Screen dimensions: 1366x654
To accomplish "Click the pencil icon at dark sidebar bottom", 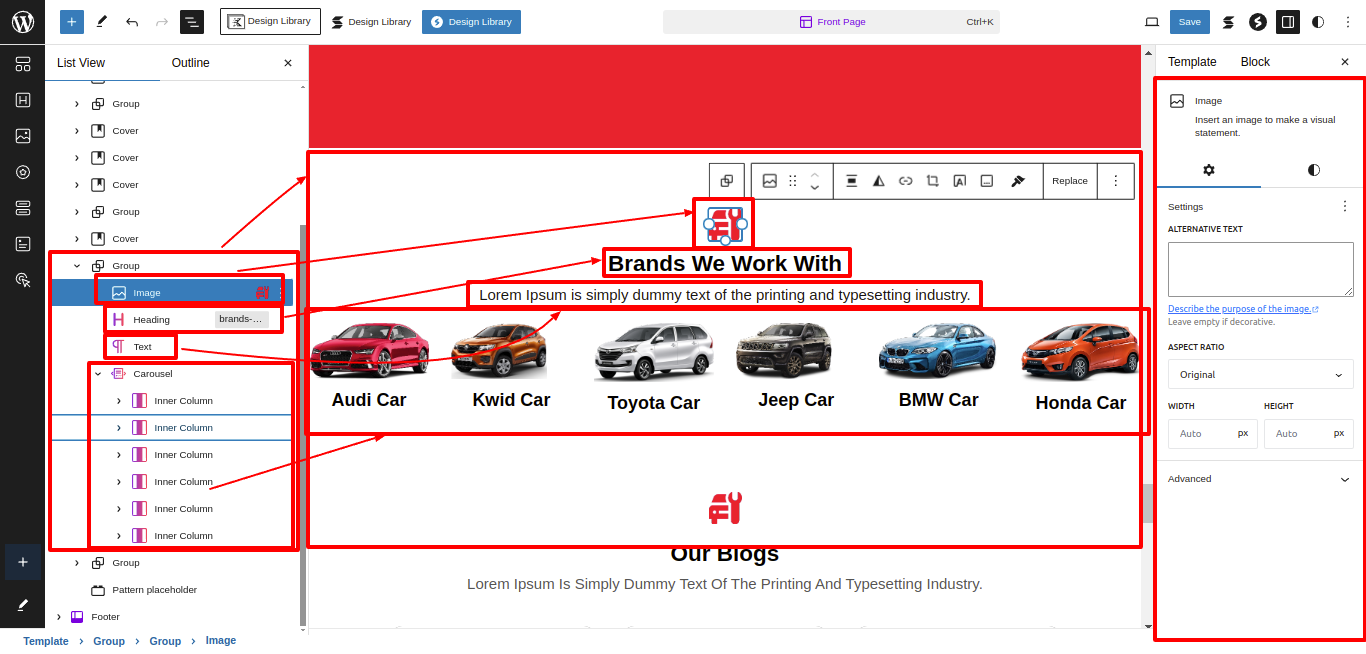I will (x=23, y=605).
